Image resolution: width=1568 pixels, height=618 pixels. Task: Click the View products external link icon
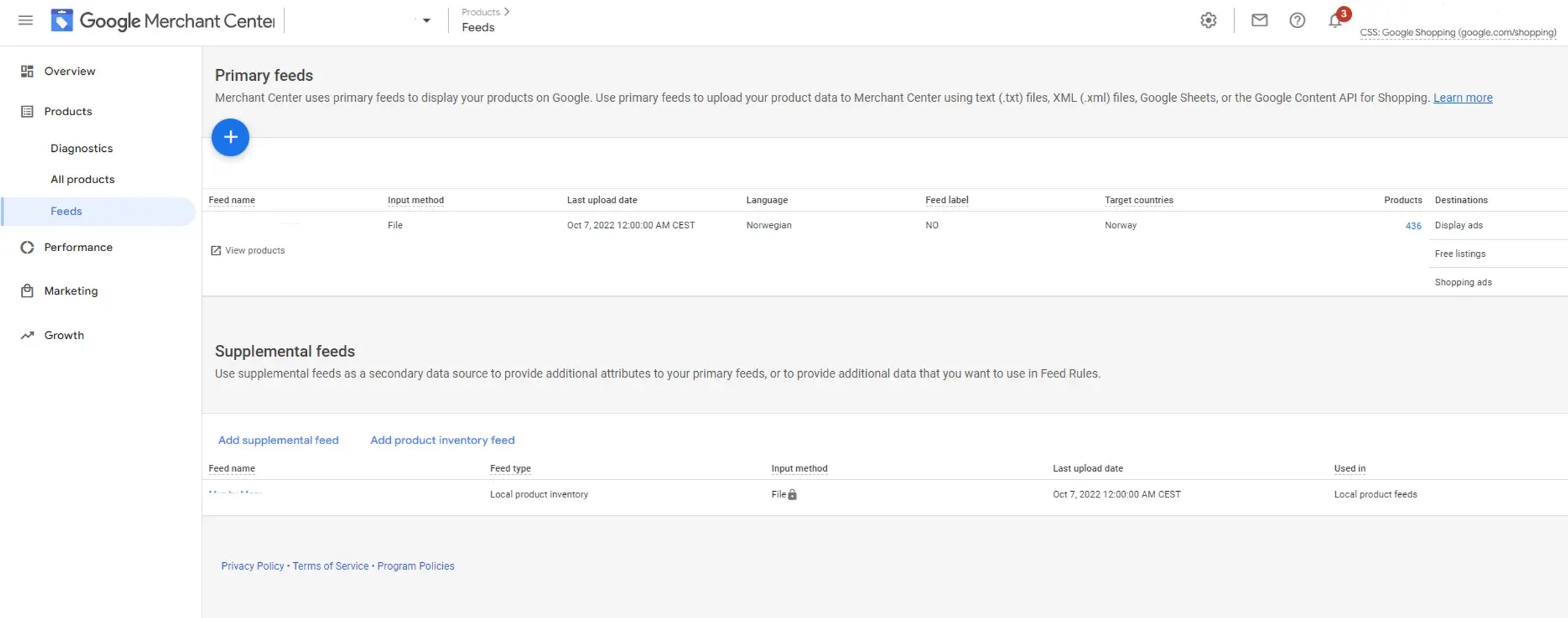(216, 251)
